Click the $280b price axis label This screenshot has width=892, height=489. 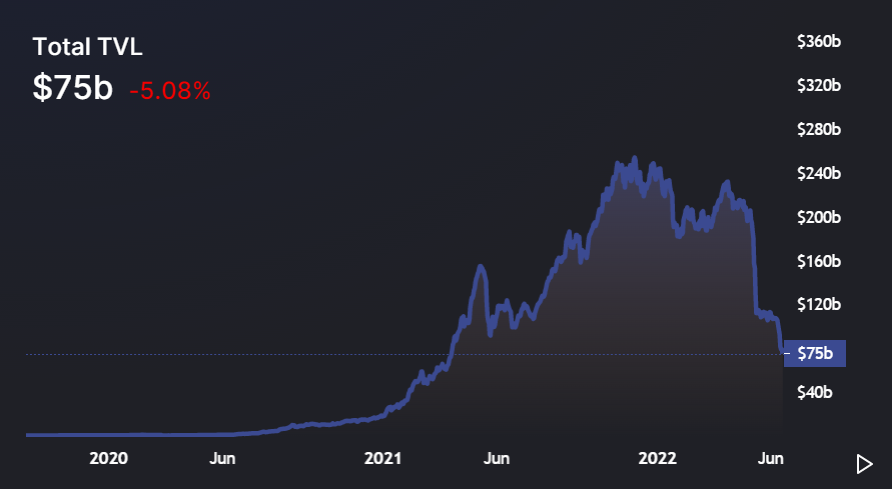819,130
